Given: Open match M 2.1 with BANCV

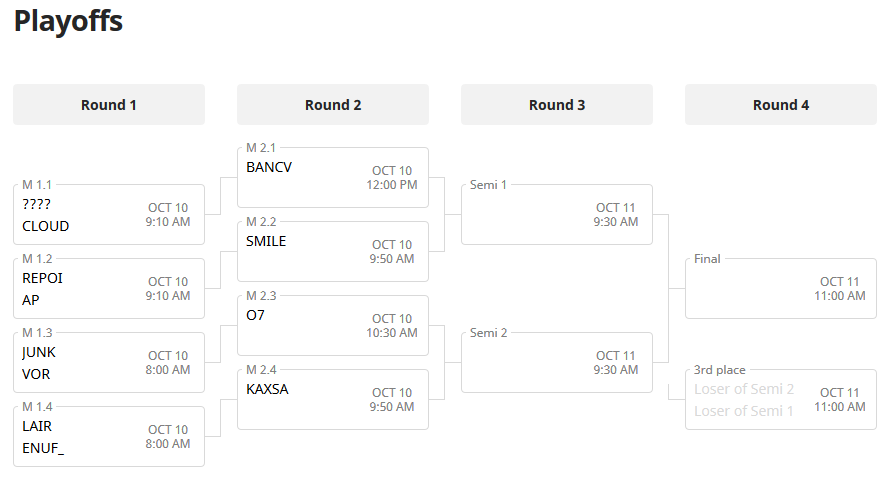Looking at the screenshot, I should [333, 178].
